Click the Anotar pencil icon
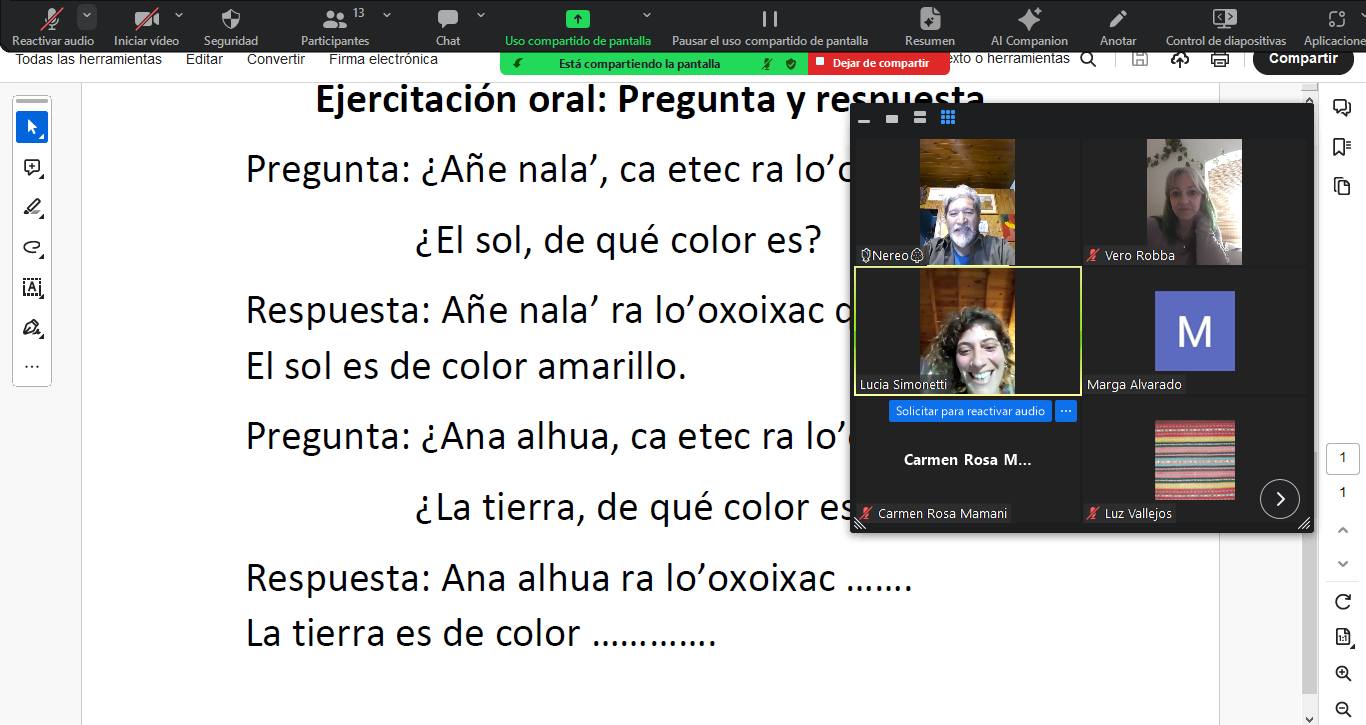1366x725 pixels. pyautogui.click(x=1117, y=19)
